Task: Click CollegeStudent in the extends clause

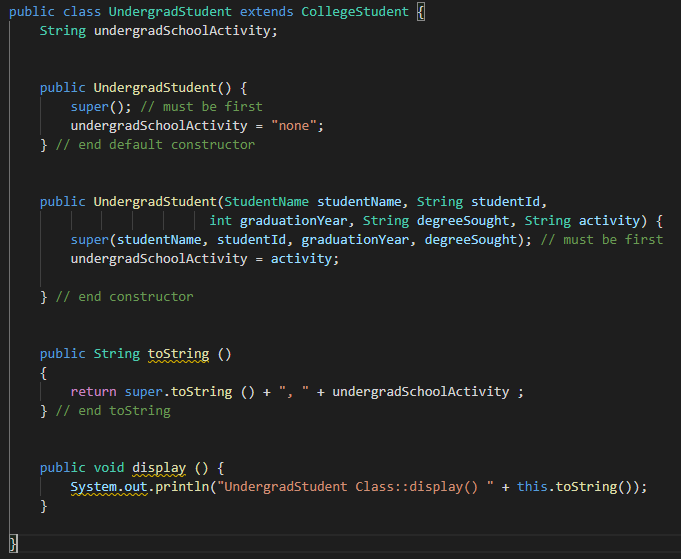Action: pyautogui.click(x=355, y=12)
